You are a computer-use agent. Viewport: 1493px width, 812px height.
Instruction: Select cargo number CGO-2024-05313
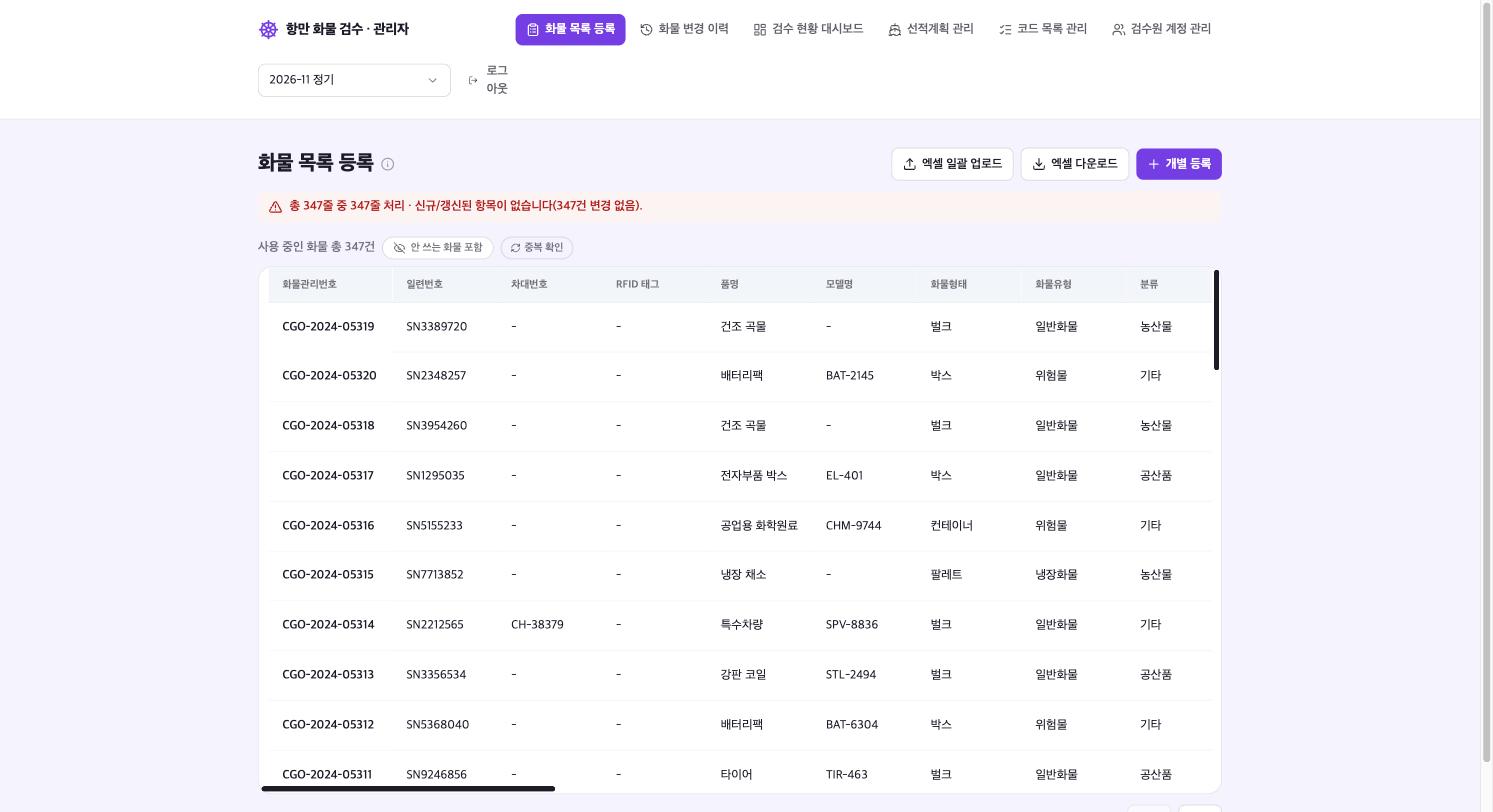pyautogui.click(x=328, y=675)
